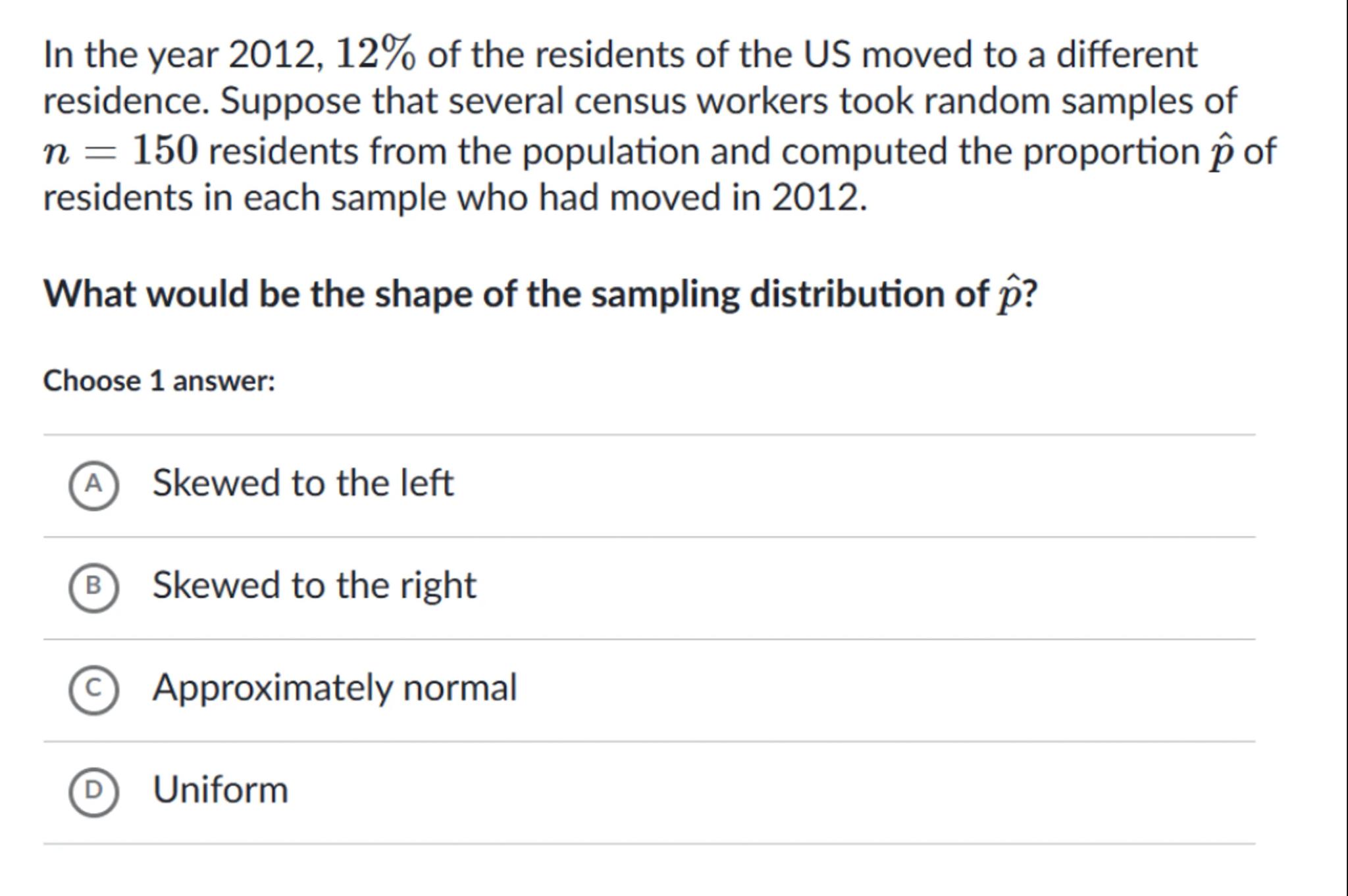This screenshot has height=896, width=1348.
Task: Click the 12% math expression
Action: tap(376, 54)
